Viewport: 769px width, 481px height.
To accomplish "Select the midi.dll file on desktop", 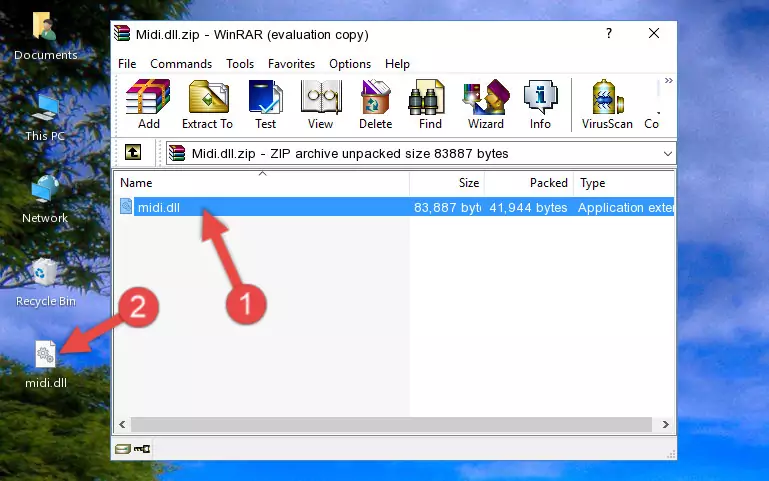I will pyautogui.click(x=46, y=365).
